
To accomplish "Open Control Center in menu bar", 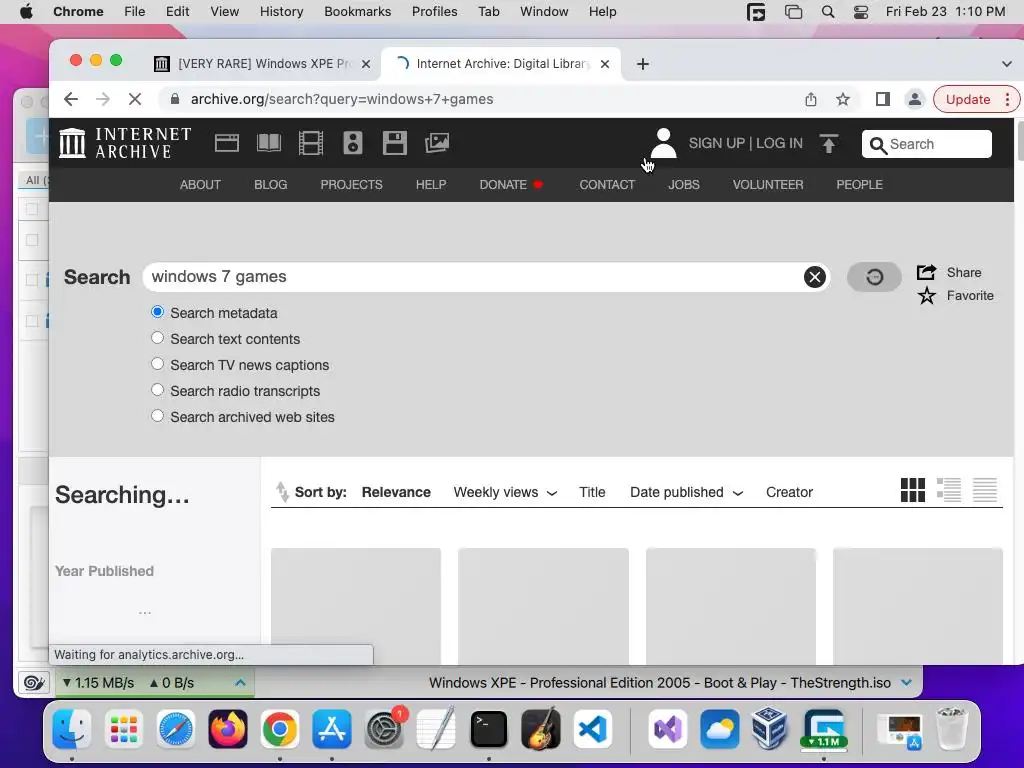I will click(861, 12).
